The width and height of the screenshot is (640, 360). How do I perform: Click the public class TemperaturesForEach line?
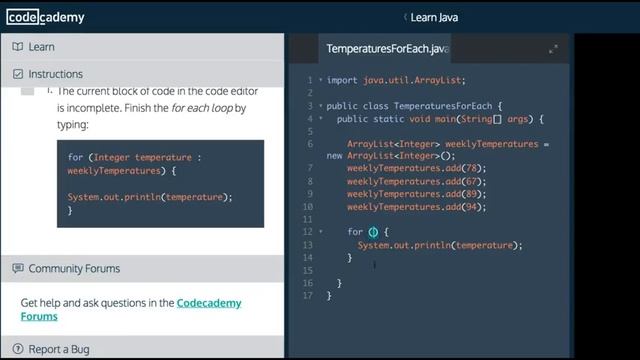(x=414, y=106)
